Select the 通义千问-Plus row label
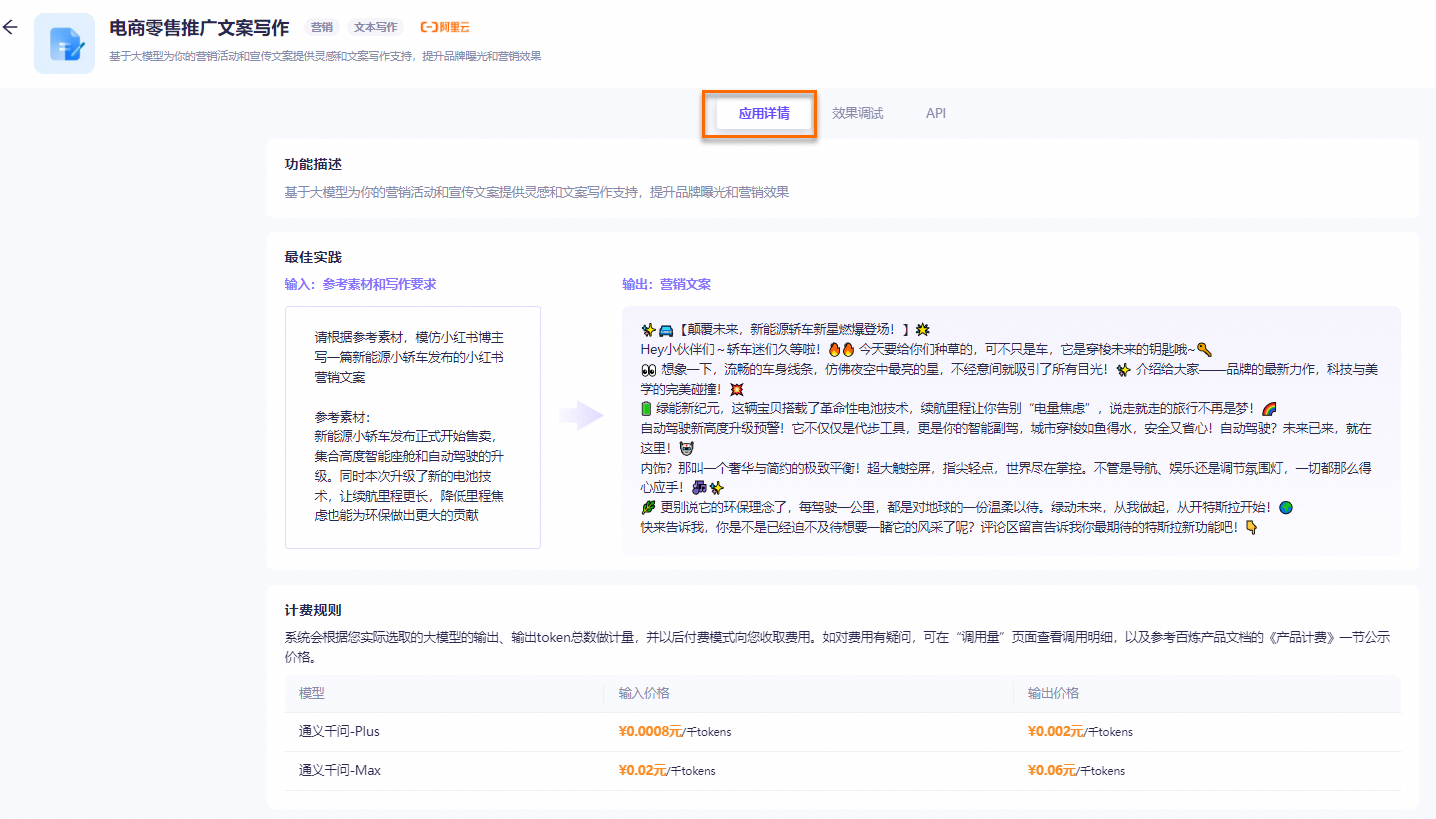 339,731
